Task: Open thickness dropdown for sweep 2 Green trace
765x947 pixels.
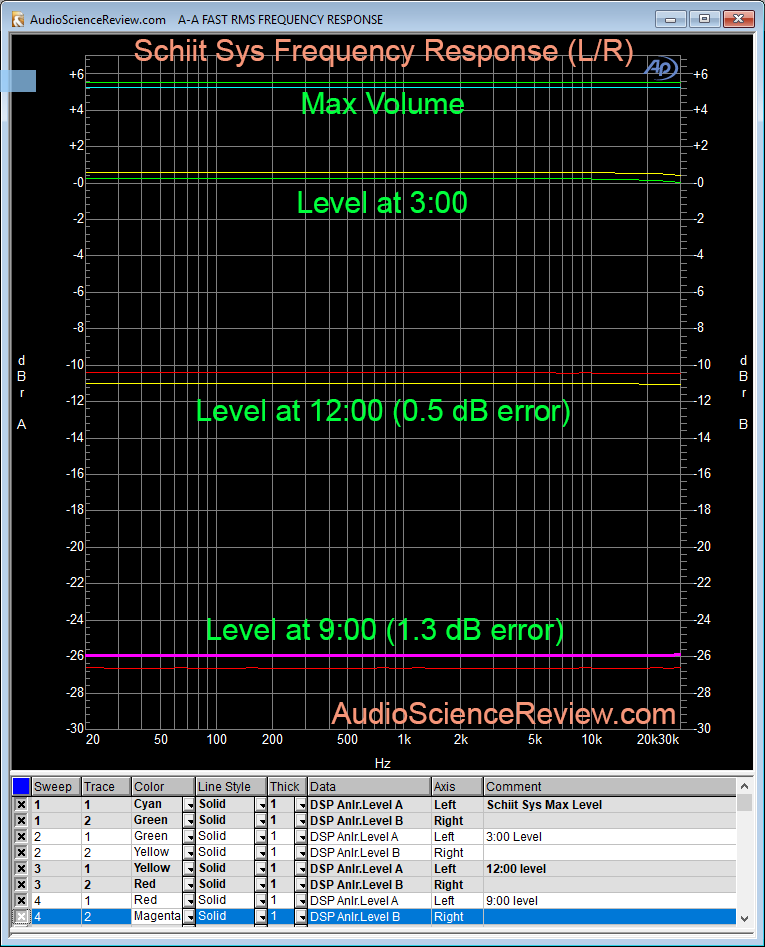Action: click(301, 836)
